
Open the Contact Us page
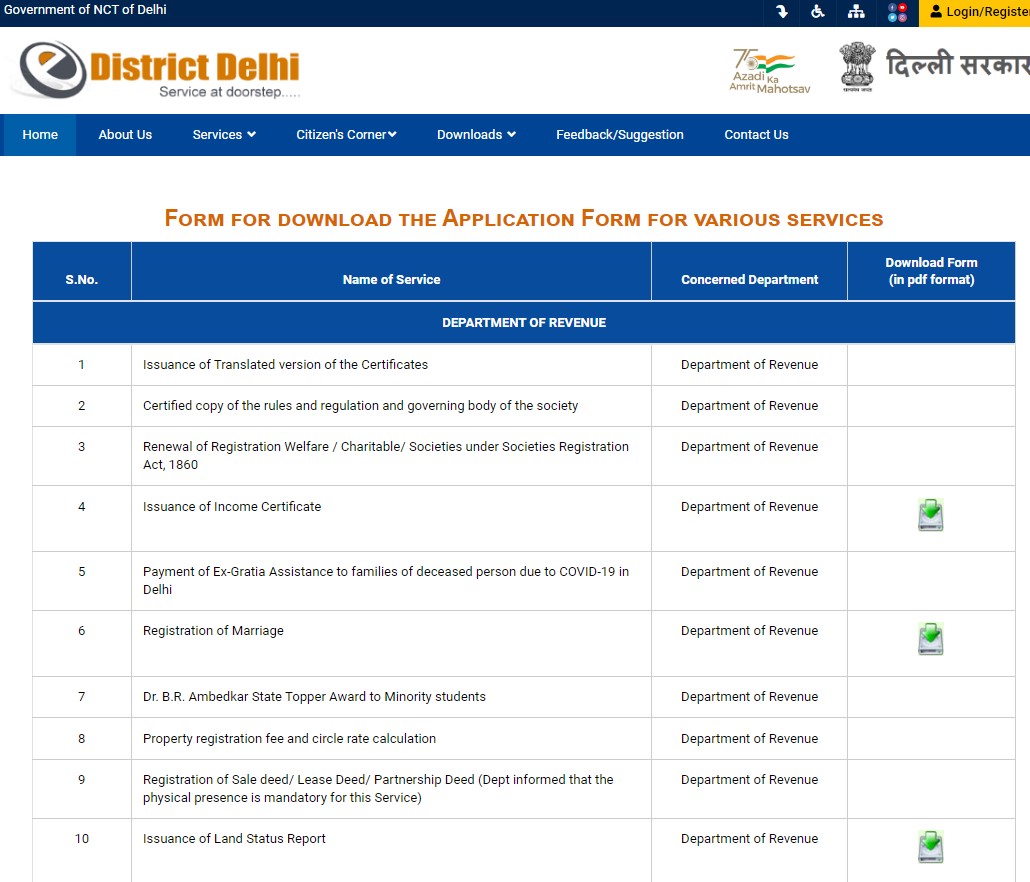point(756,134)
